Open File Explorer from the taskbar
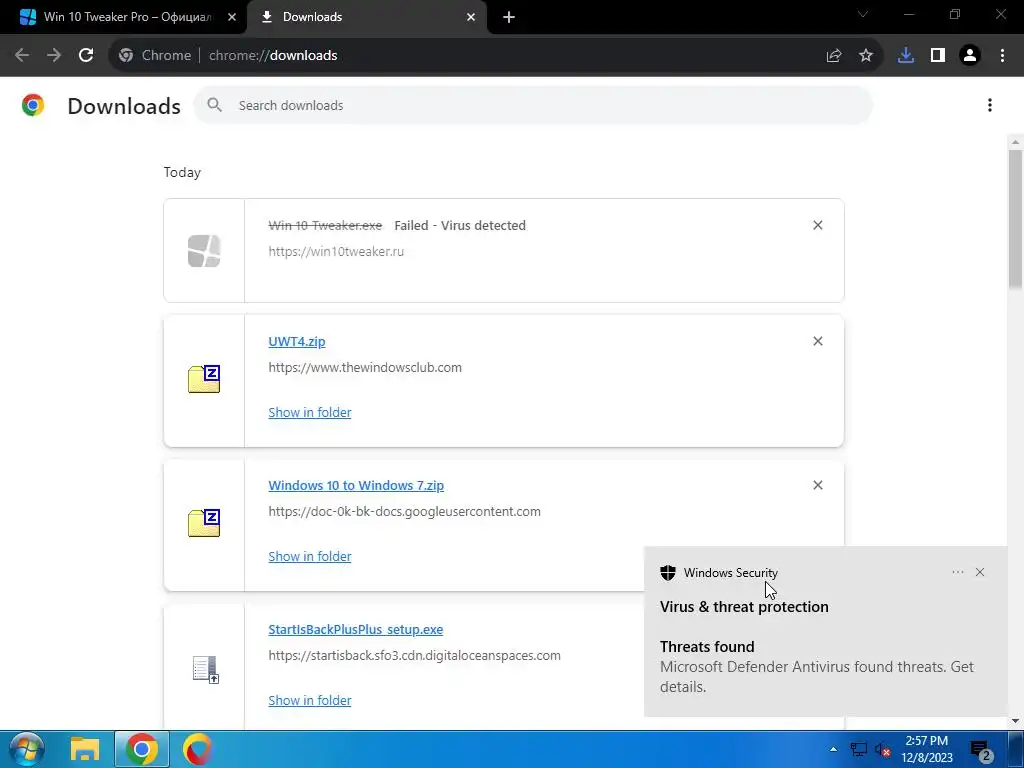Image resolution: width=1024 pixels, height=768 pixels. point(85,749)
